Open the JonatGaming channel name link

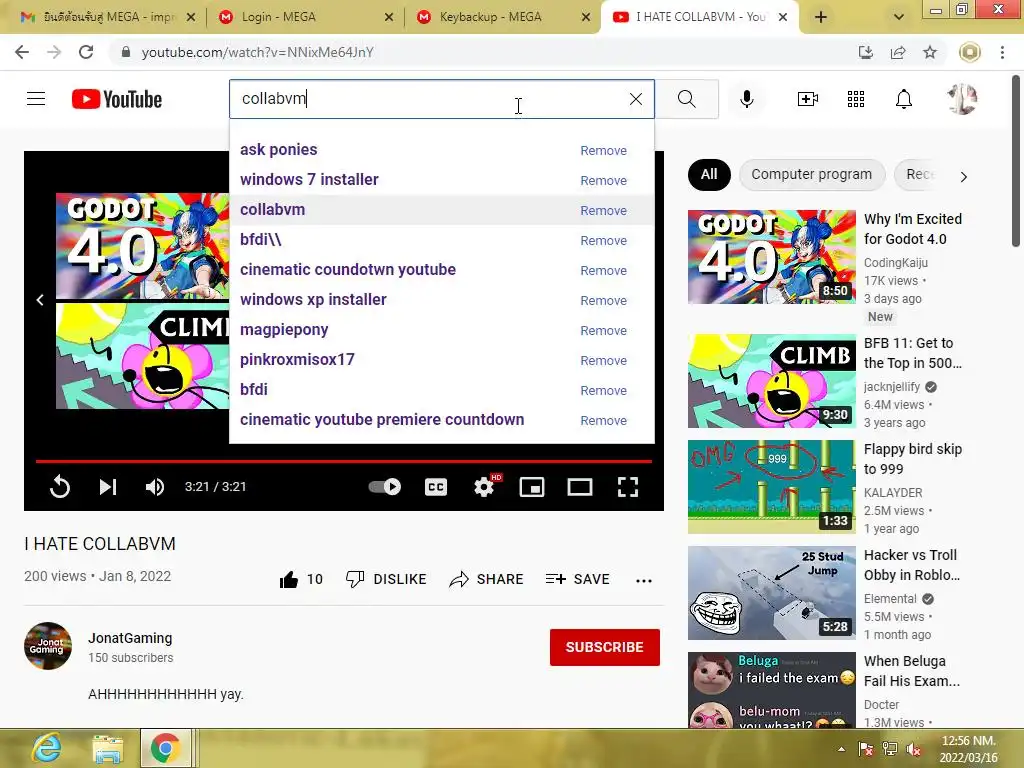click(130, 638)
